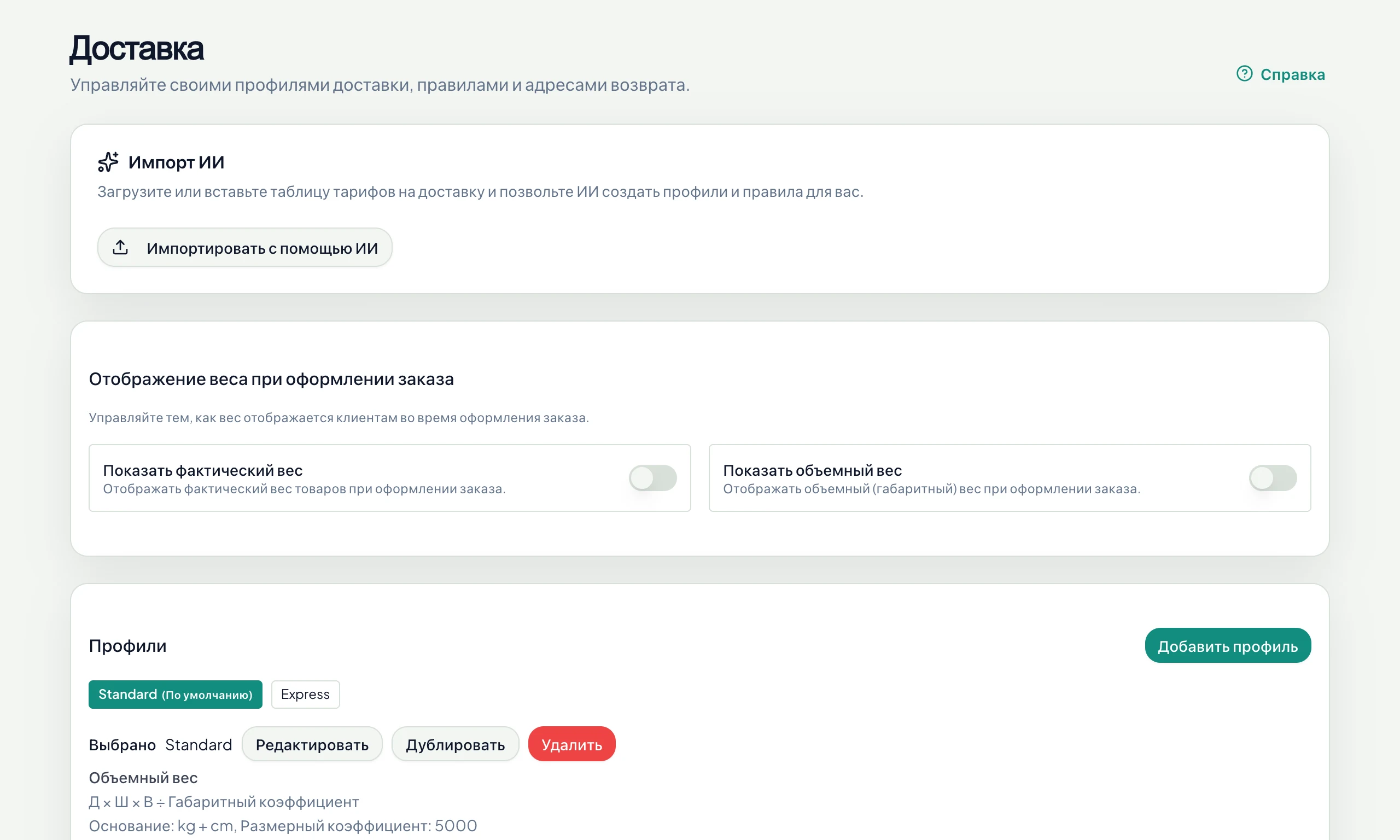Click the Выбрано Standard label
Image resolution: width=1400 pixels, height=840 pixels.
(x=161, y=744)
